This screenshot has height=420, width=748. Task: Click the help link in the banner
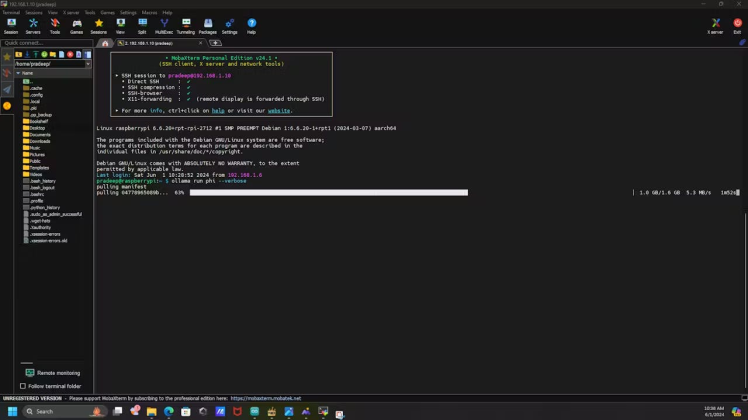click(x=218, y=111)
